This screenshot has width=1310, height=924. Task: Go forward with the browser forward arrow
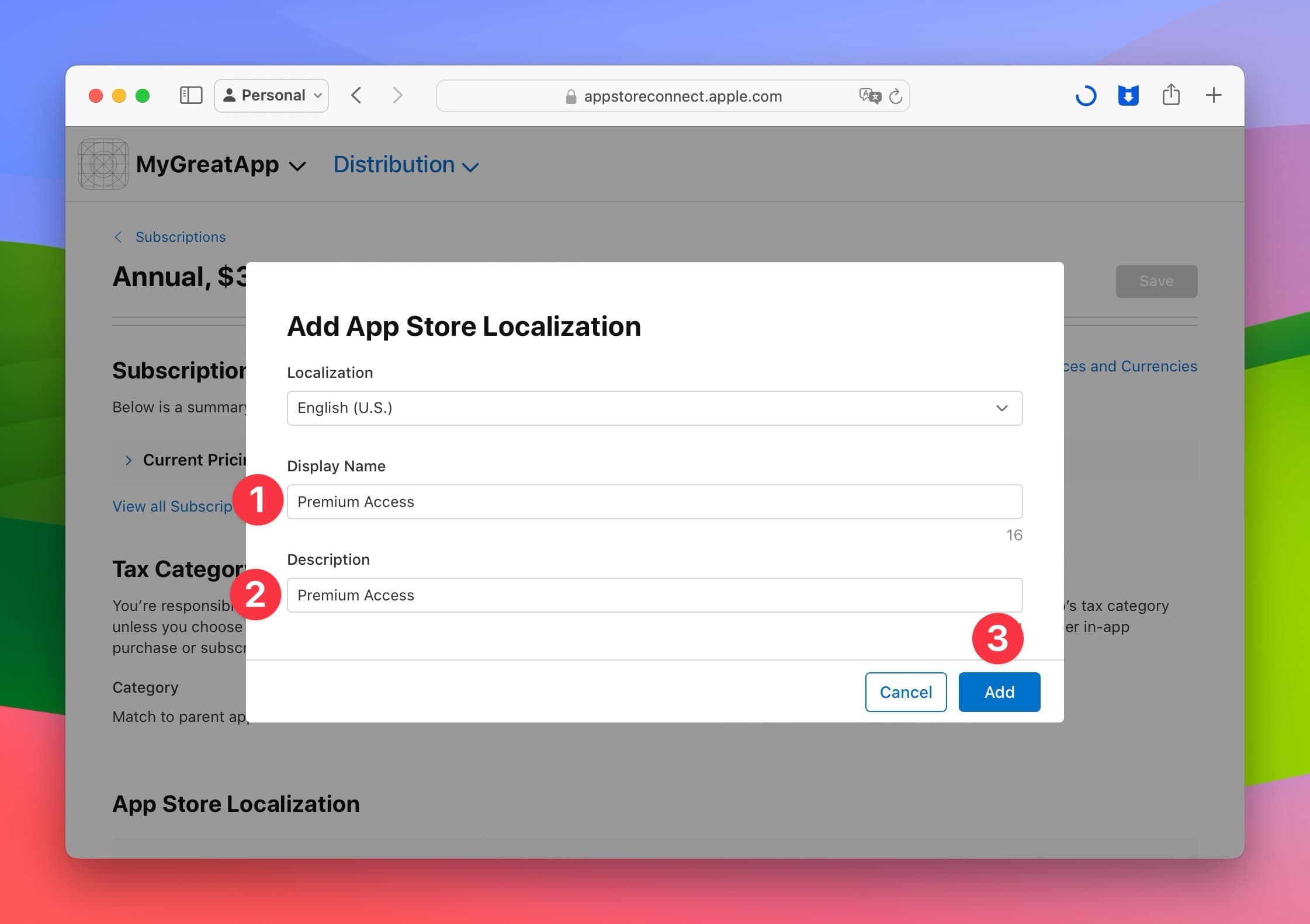point(398,95)
